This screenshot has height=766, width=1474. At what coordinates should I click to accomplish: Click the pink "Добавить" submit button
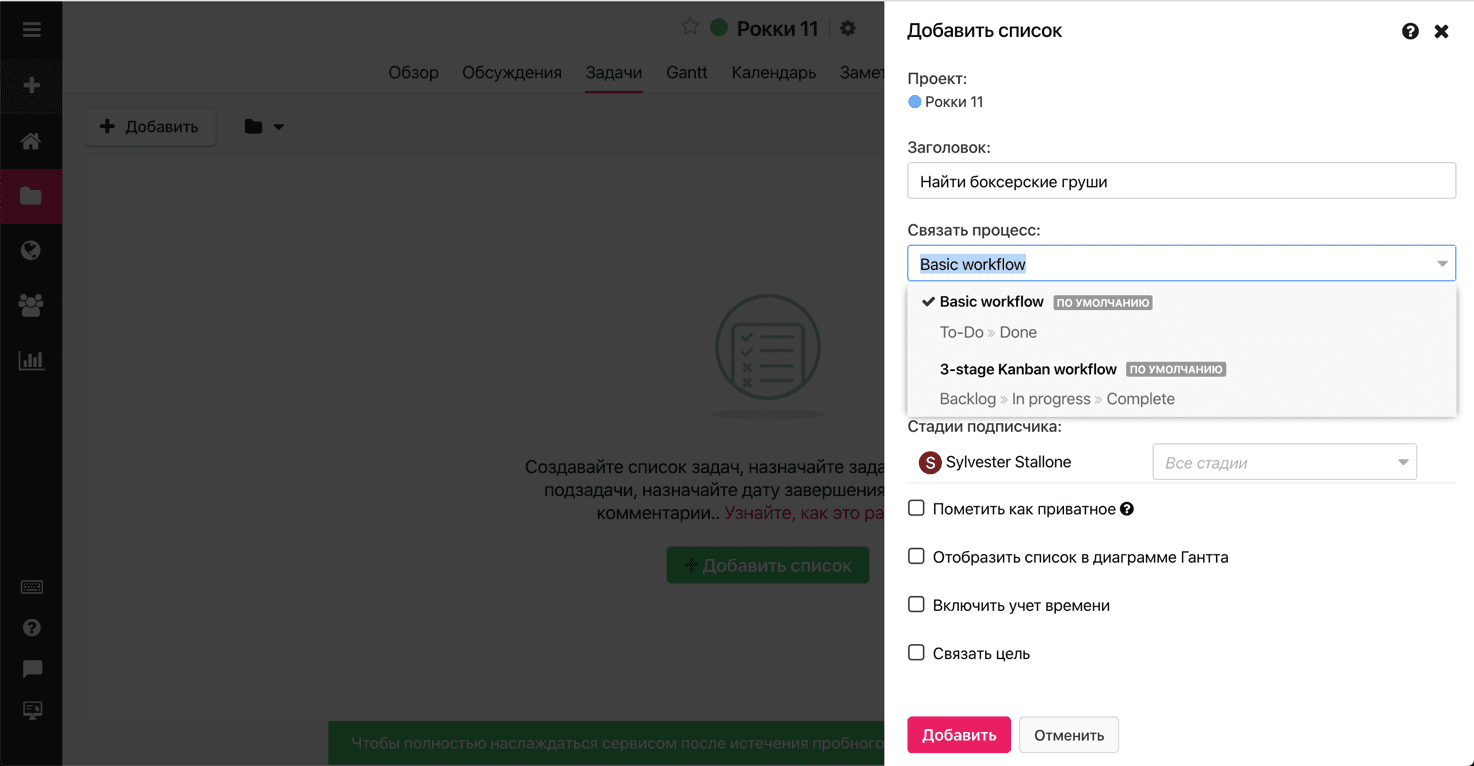coord(958,735)
